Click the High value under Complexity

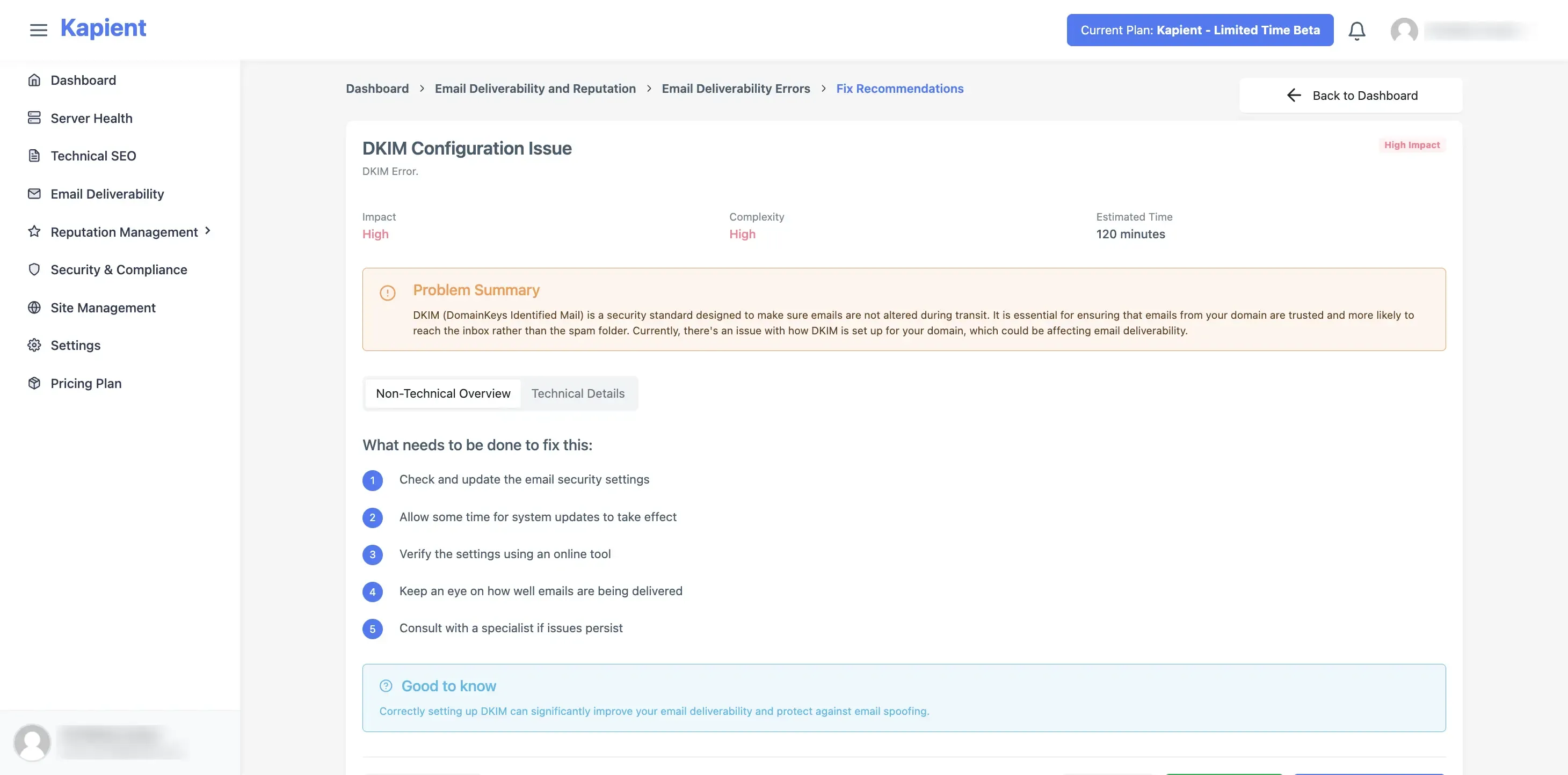click(742, 234)
